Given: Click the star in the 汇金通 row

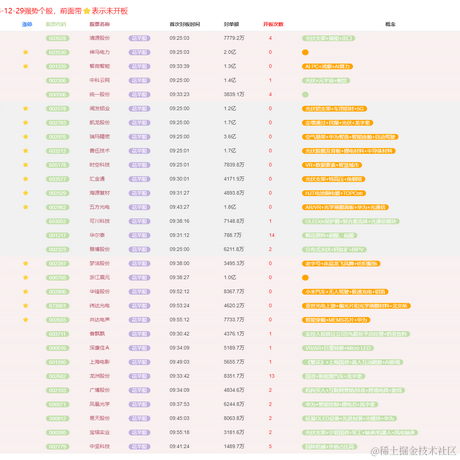Looking at the screenshot, I should point(26,179).
